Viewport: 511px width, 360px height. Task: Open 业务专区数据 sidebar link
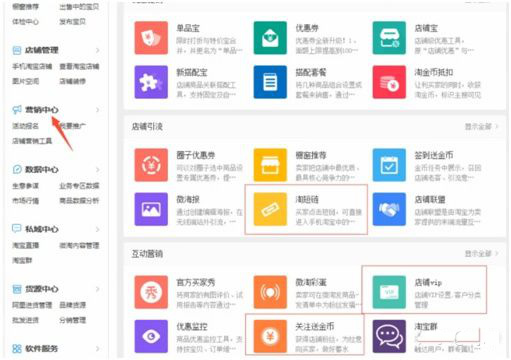(x=79, y=186)
